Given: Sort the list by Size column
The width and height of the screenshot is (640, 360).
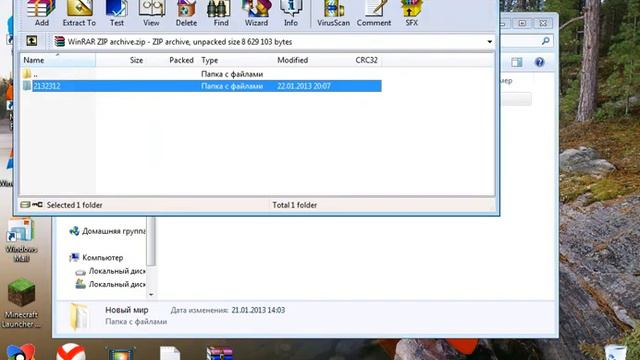Looking at the screenshot, I should pyautogui.click(x=136, y=60).
